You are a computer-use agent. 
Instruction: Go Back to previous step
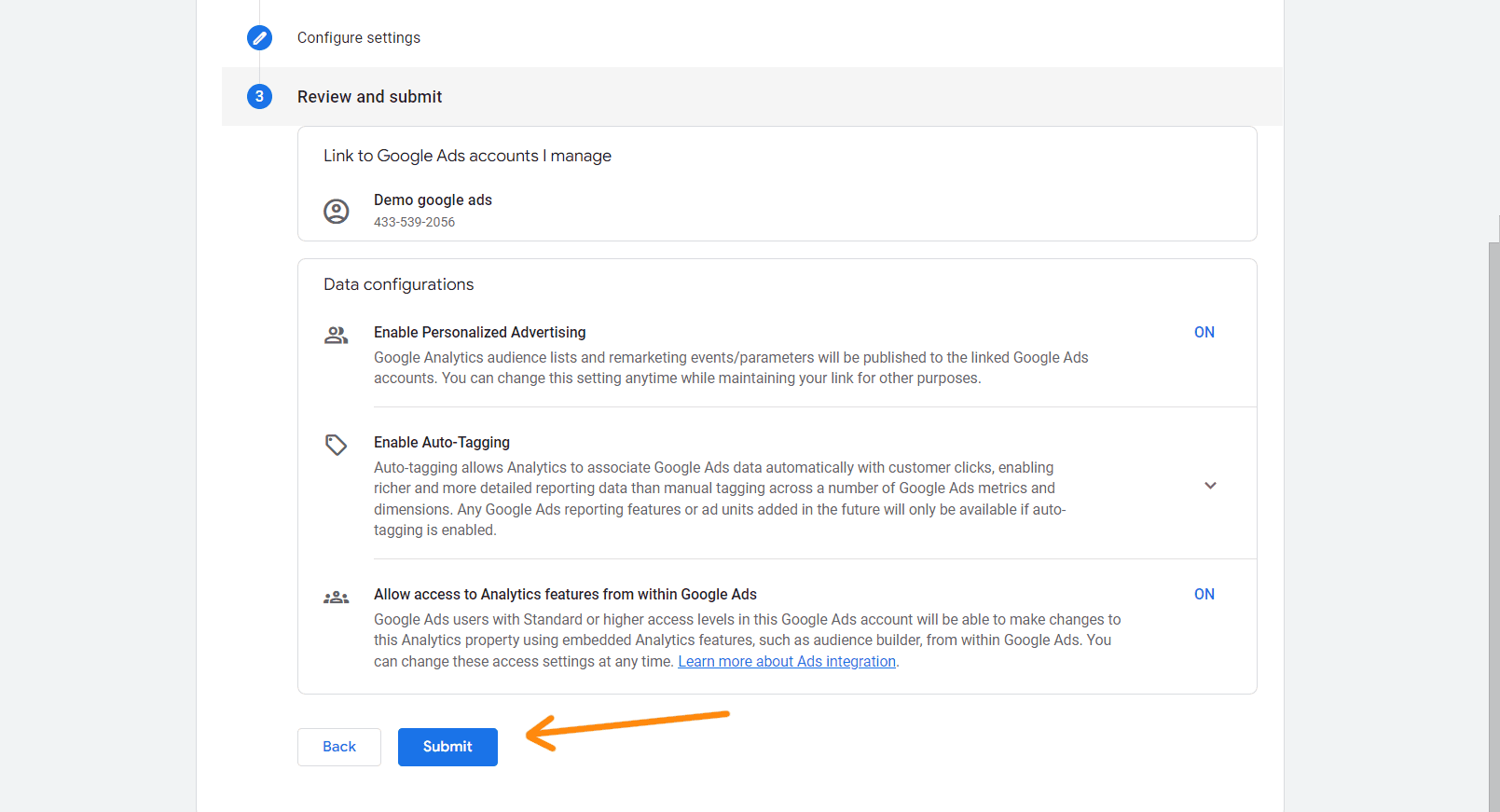(x=339, y=747)
